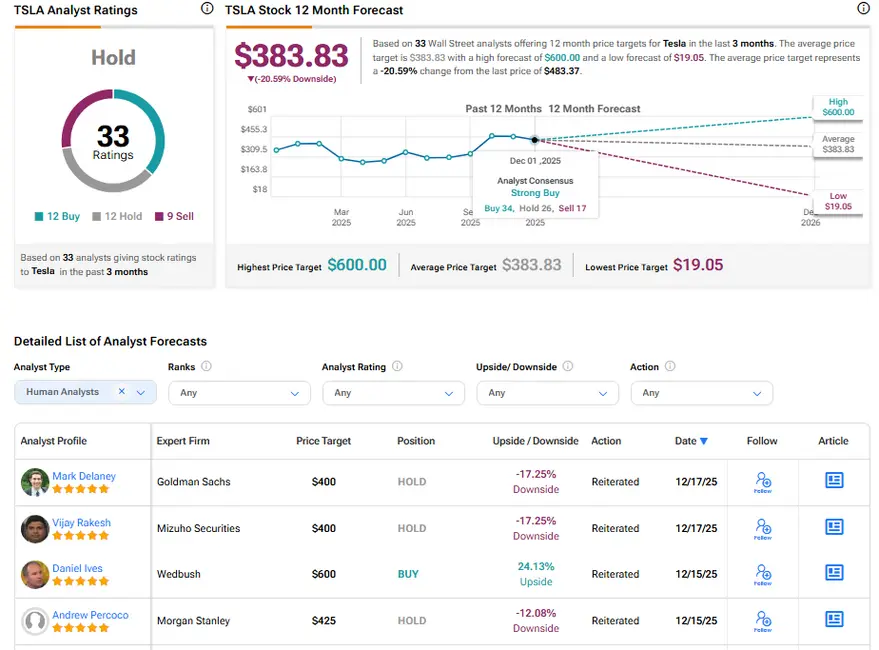Expand the Analyst Type dropdown

(x=141, y=393)
